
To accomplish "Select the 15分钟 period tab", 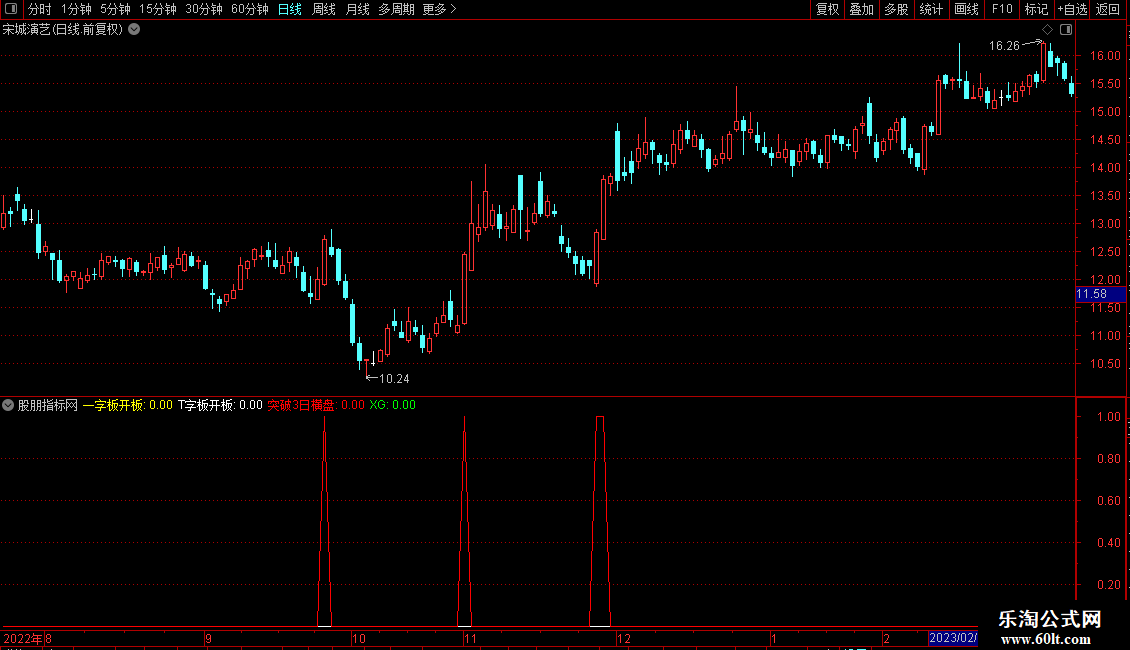I will click(x=158, y=9).
